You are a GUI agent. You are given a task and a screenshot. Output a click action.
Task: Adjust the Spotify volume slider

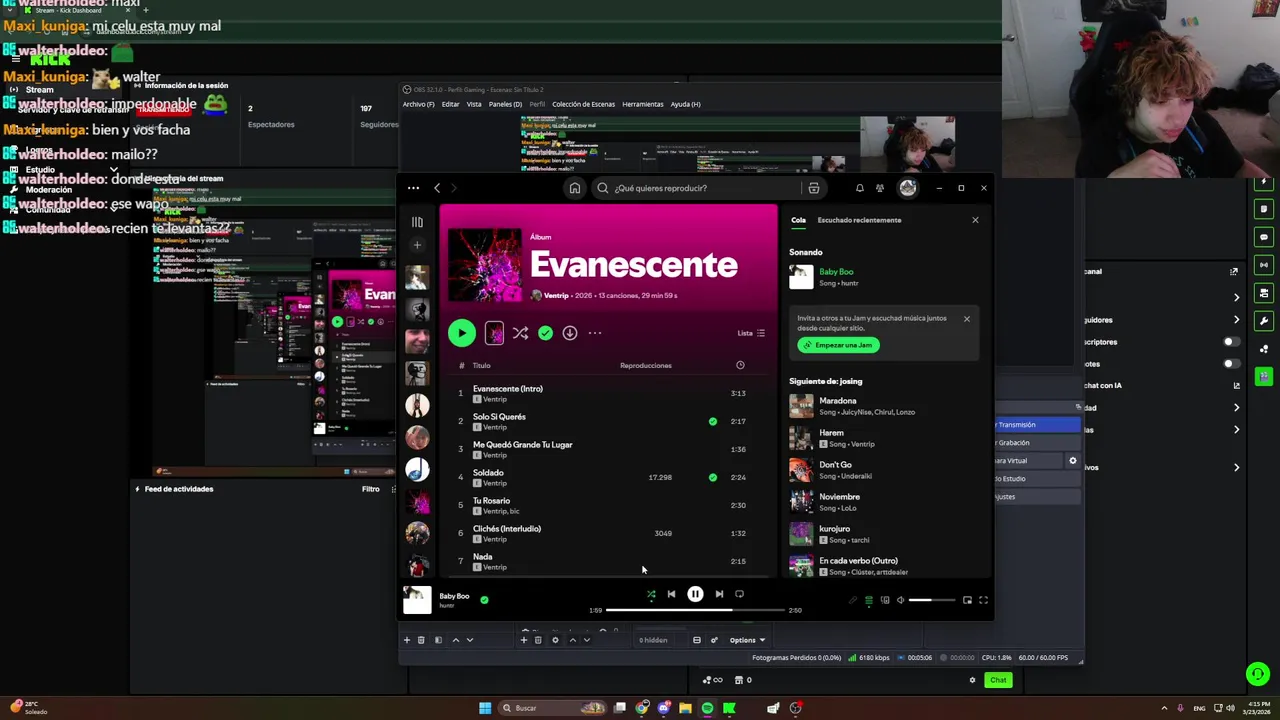point(933,600)
